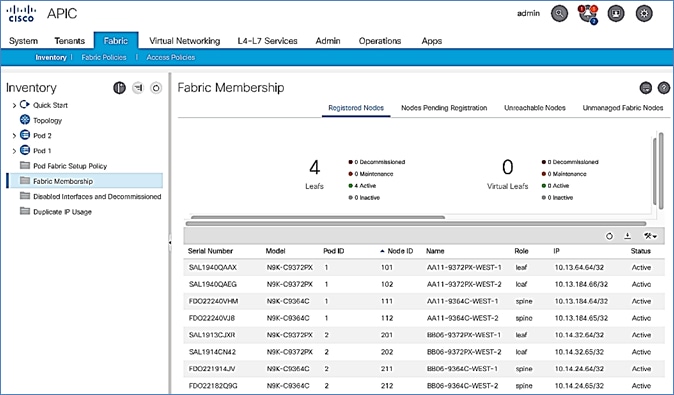Select Disabled Interfaces and Decommissioned

[x=97, y=196]
